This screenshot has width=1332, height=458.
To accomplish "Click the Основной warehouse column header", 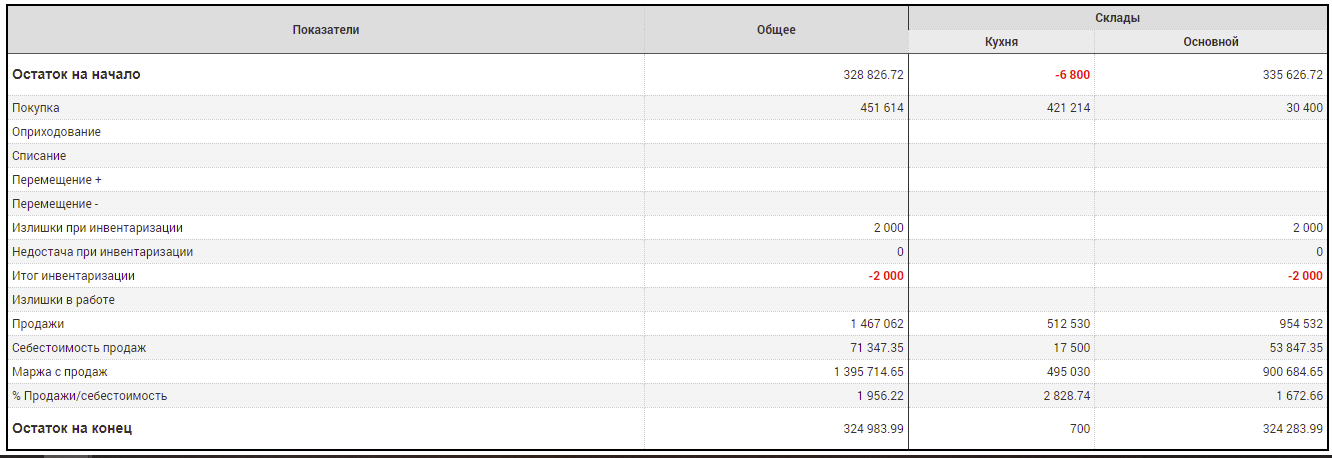I will coord(1211,42).
